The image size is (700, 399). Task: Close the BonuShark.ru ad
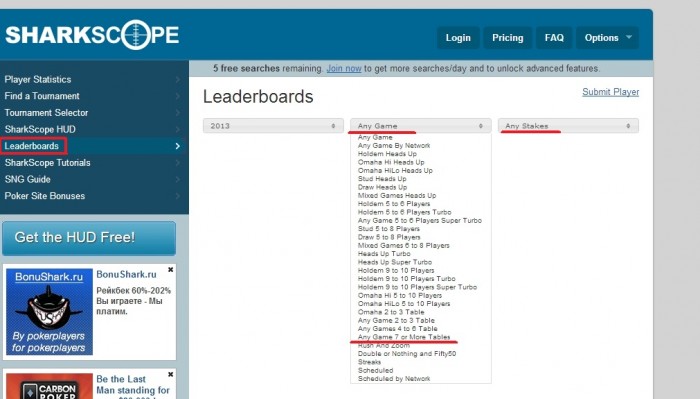point(171,270)
